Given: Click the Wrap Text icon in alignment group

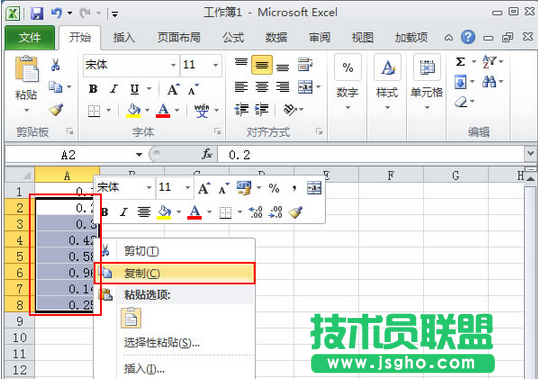Looking at the screenshot, I should (x=305, y=64).
